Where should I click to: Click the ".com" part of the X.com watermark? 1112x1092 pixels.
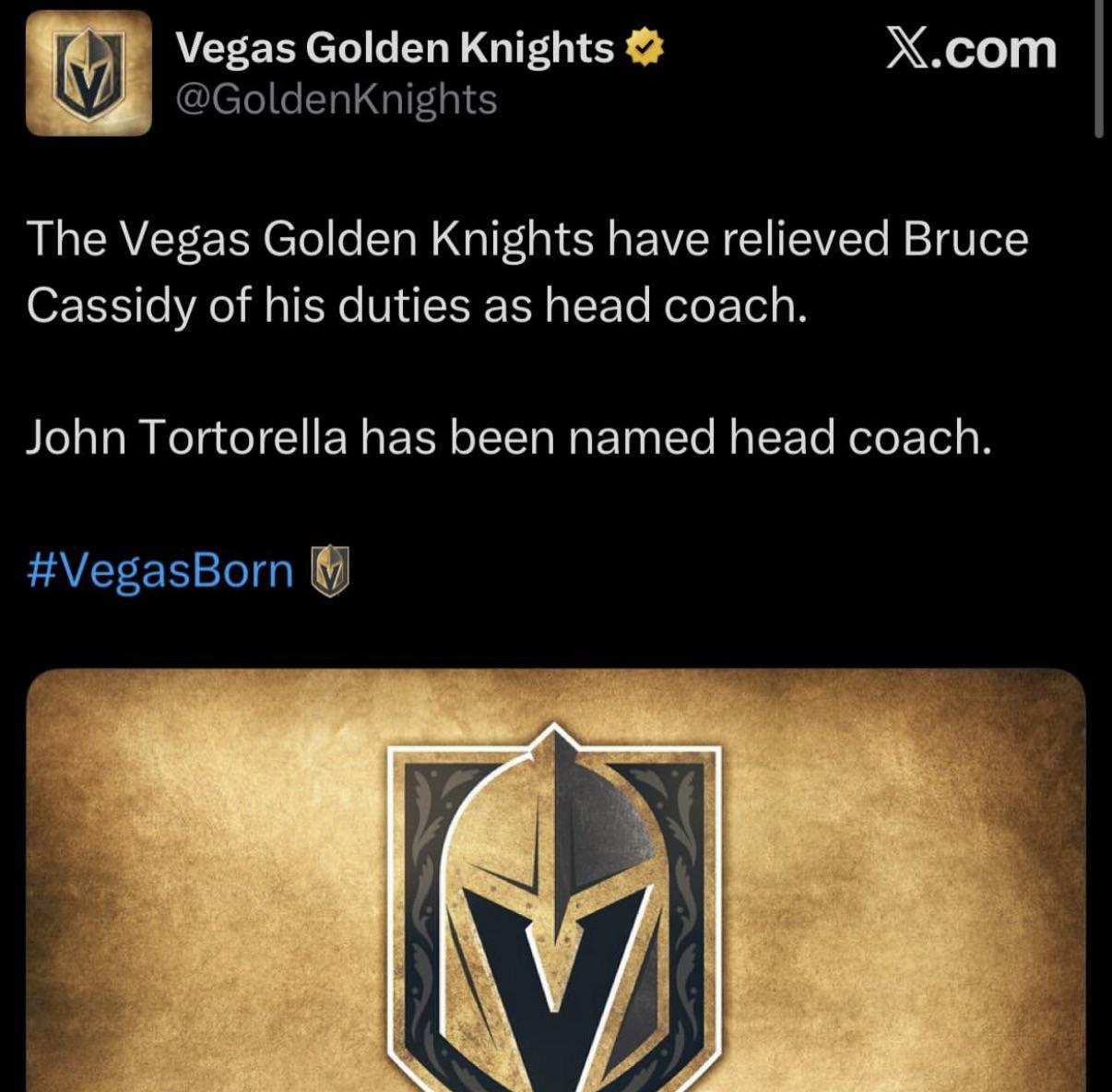994,51
